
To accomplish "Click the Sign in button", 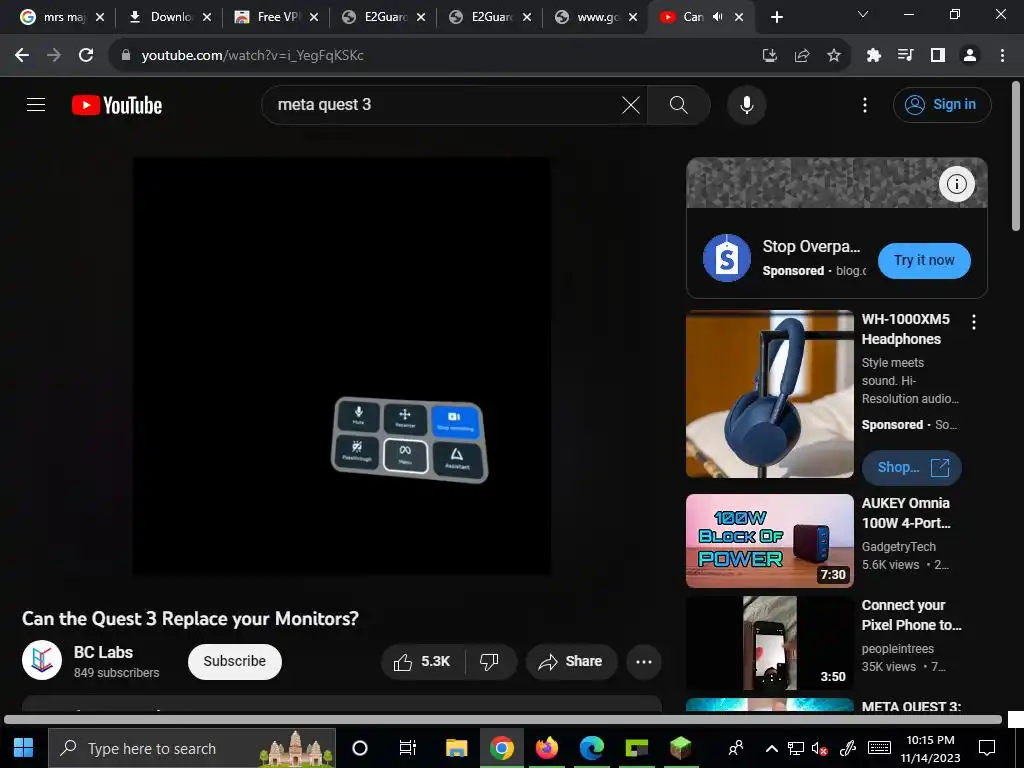I will pyautogui.click(x=942, y=104).
